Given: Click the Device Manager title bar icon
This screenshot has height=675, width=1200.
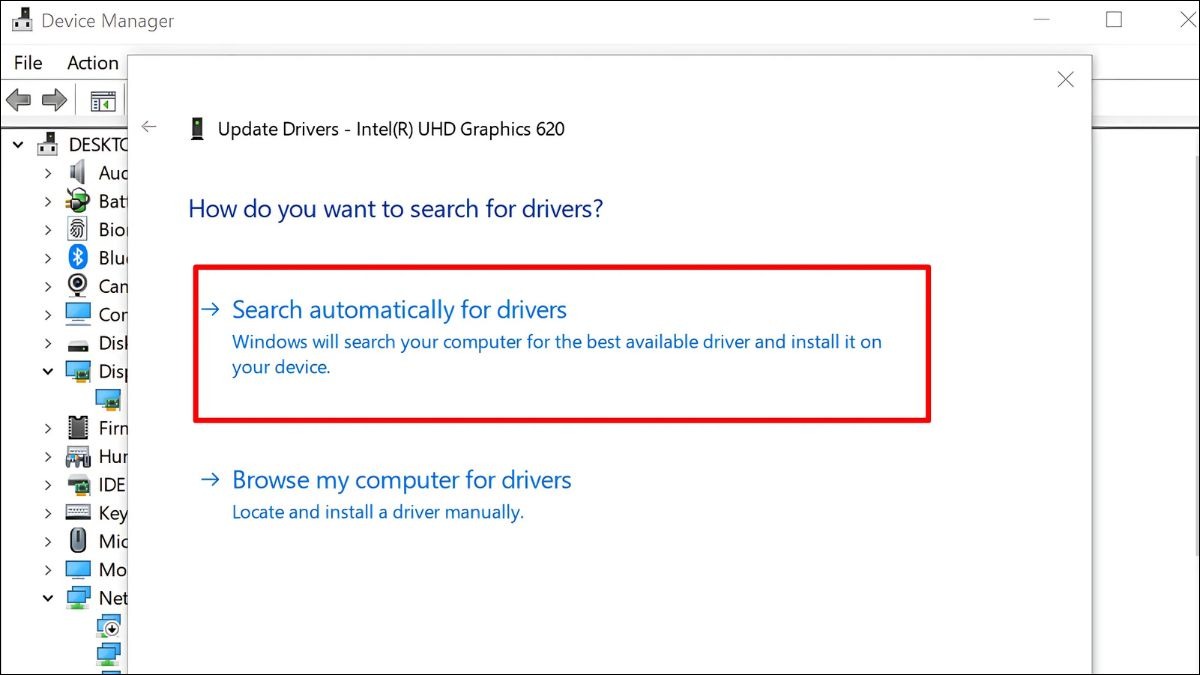Looking at the screenshot, I should (x=22, y=19).
